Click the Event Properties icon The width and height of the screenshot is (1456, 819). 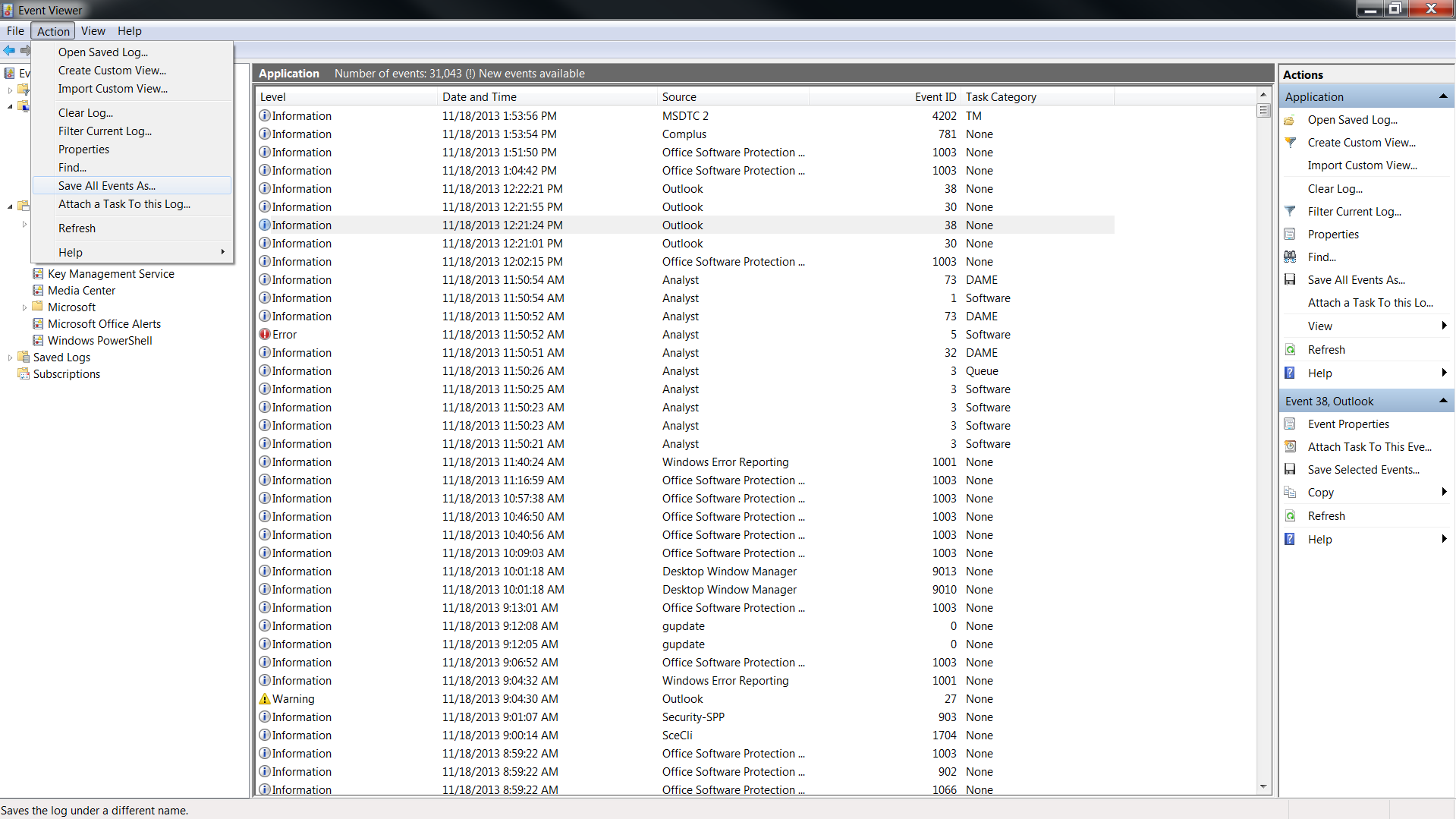pos(1290,424)
